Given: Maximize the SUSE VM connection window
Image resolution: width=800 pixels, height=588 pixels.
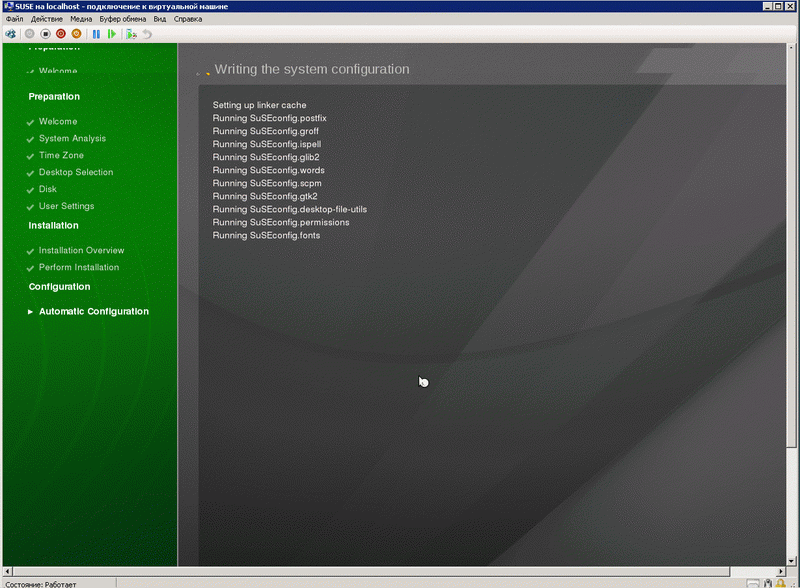Looking at the screenshot, I should pyautogui.click(x=778, y=6).
